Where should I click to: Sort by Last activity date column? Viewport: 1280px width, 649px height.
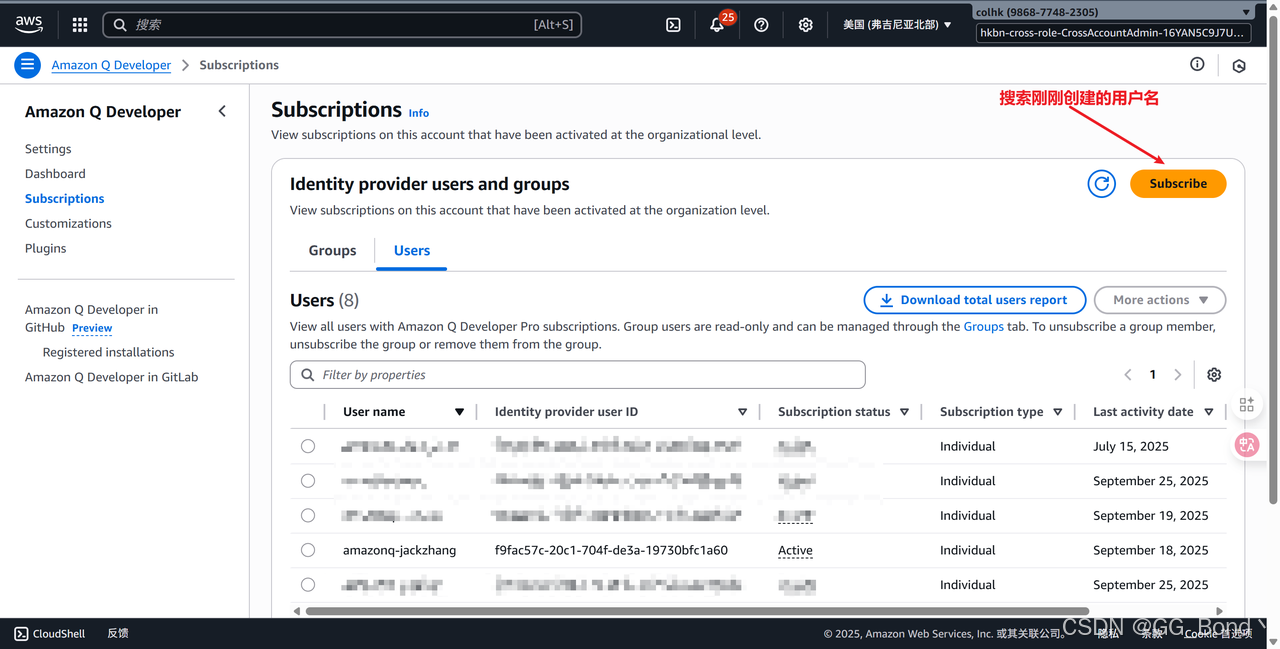[x=1208, y=412]
